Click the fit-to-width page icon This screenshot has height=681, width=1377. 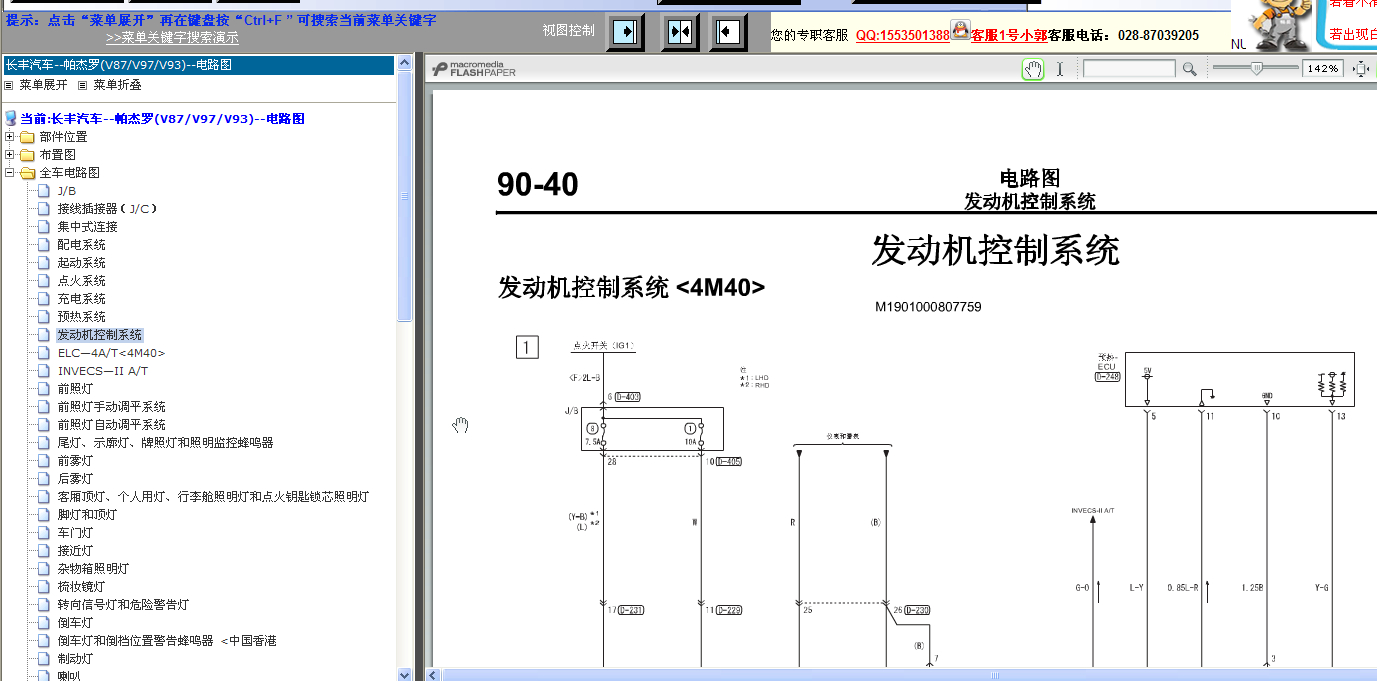coord(1361,69)
